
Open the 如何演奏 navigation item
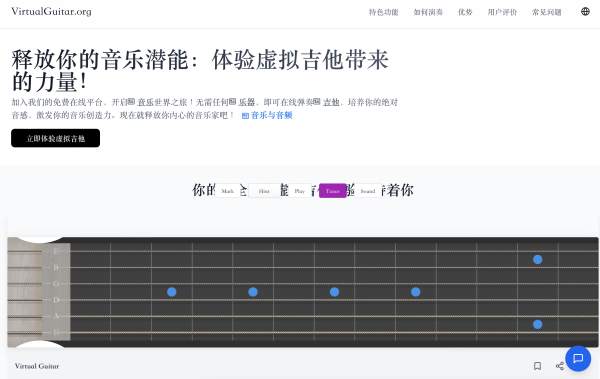428,12
